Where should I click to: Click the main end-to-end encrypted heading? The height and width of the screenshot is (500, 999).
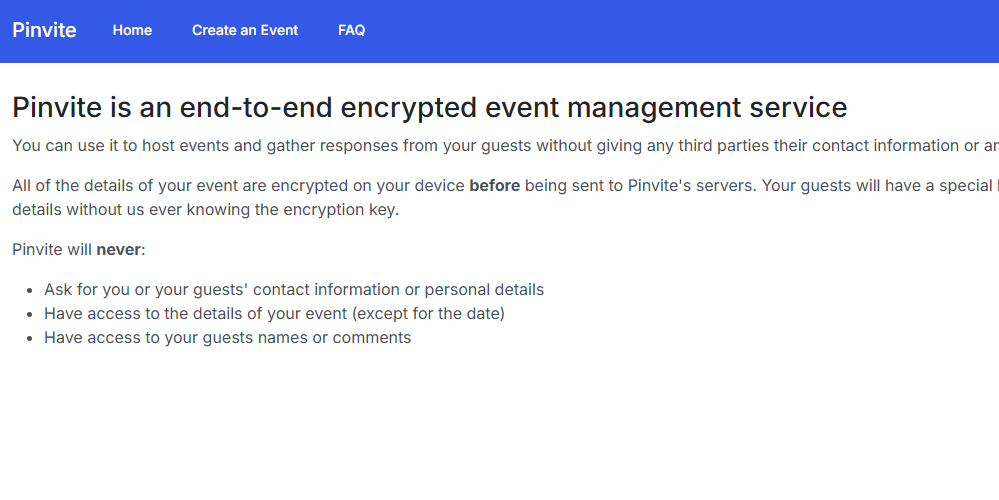[429, 108]
